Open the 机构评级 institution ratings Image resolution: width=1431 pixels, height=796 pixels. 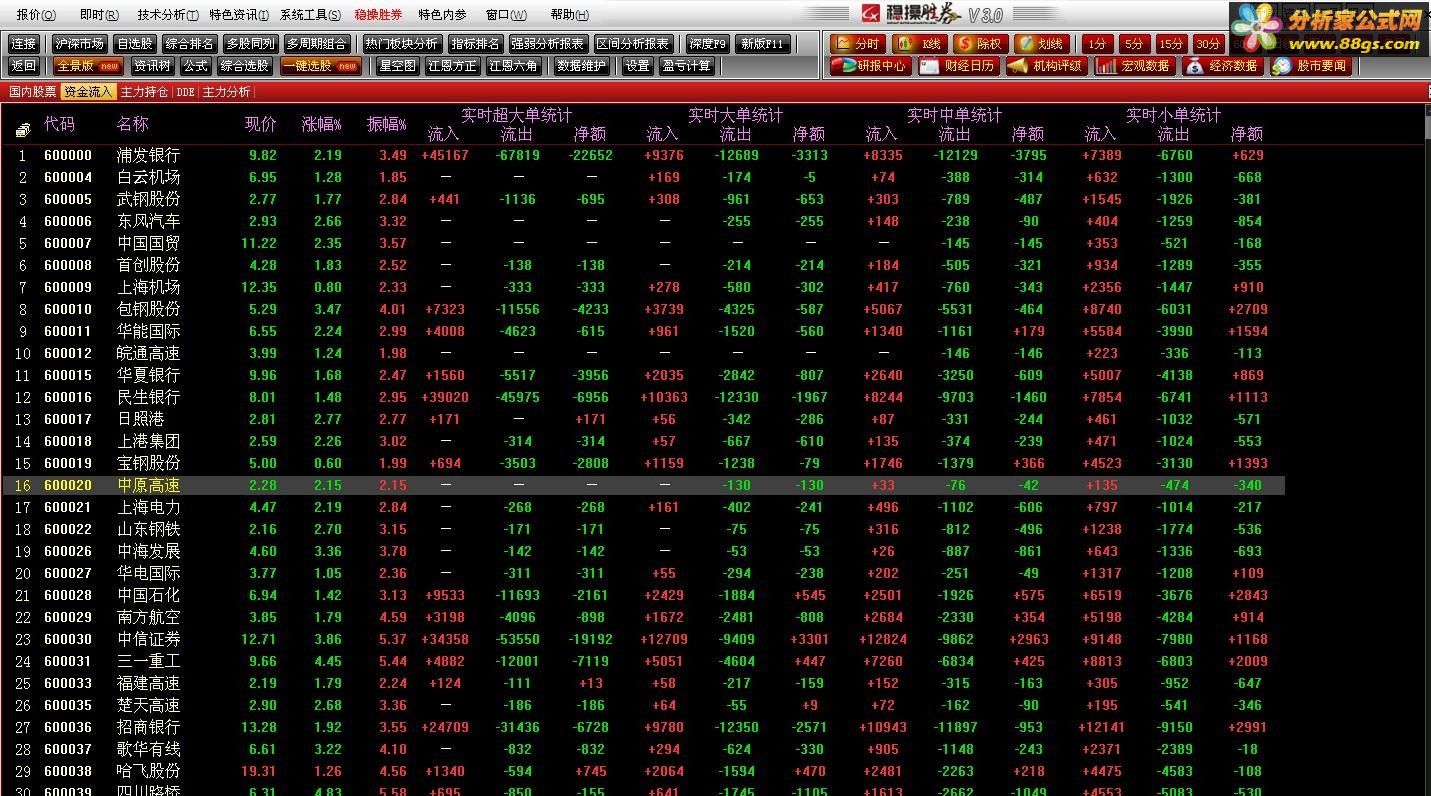point(1046,66)
